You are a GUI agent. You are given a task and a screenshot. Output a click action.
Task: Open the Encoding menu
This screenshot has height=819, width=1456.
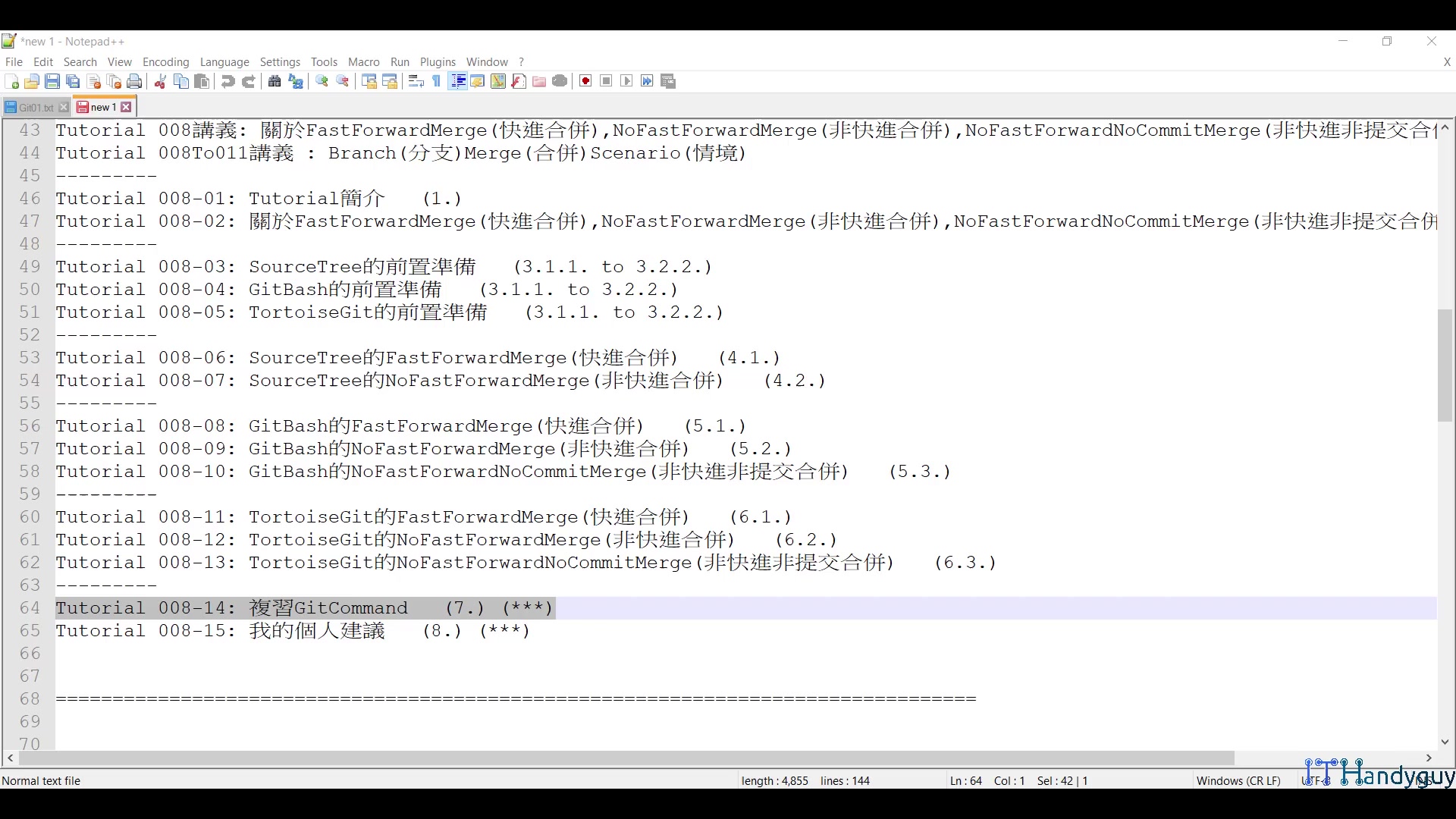(165, 62)
